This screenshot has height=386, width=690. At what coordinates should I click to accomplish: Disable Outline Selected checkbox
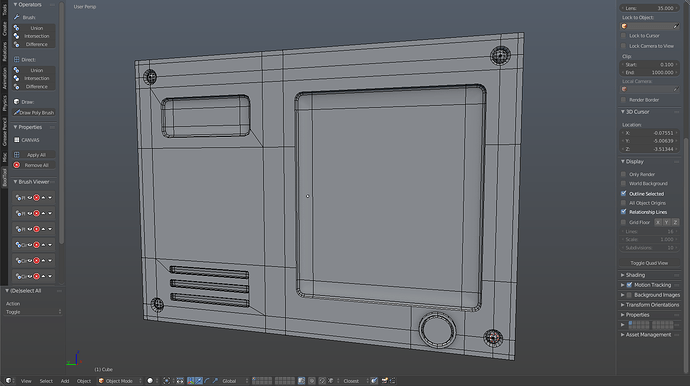pos(624,194)
